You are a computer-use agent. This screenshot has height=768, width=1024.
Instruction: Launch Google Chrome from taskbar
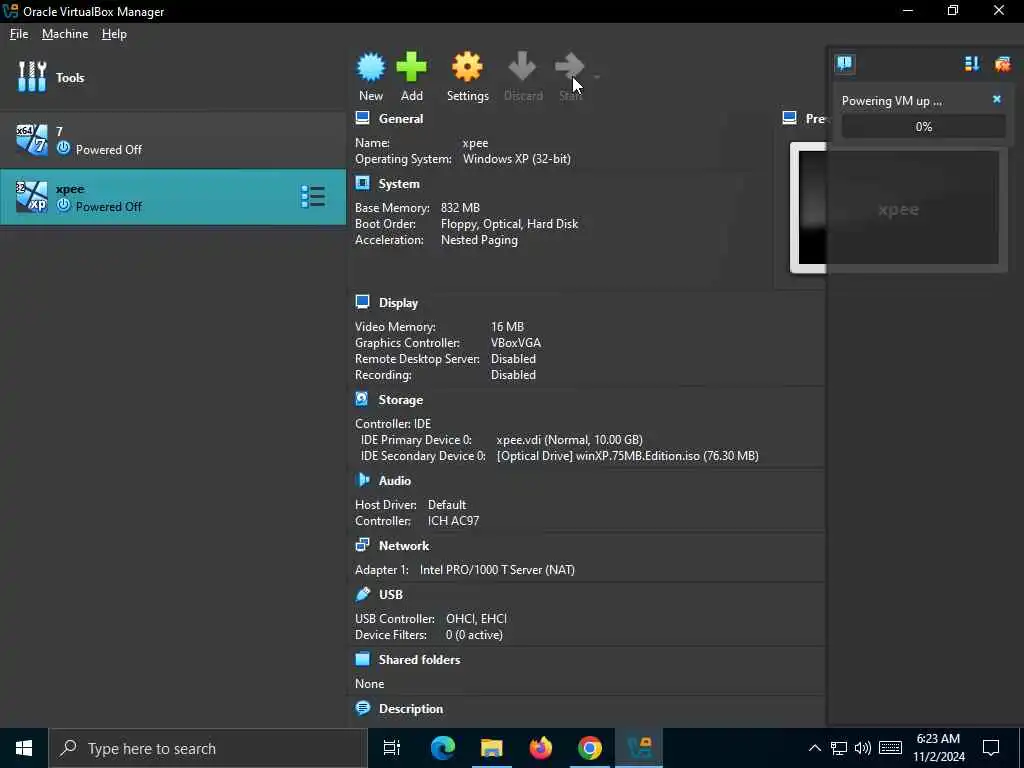590,748
